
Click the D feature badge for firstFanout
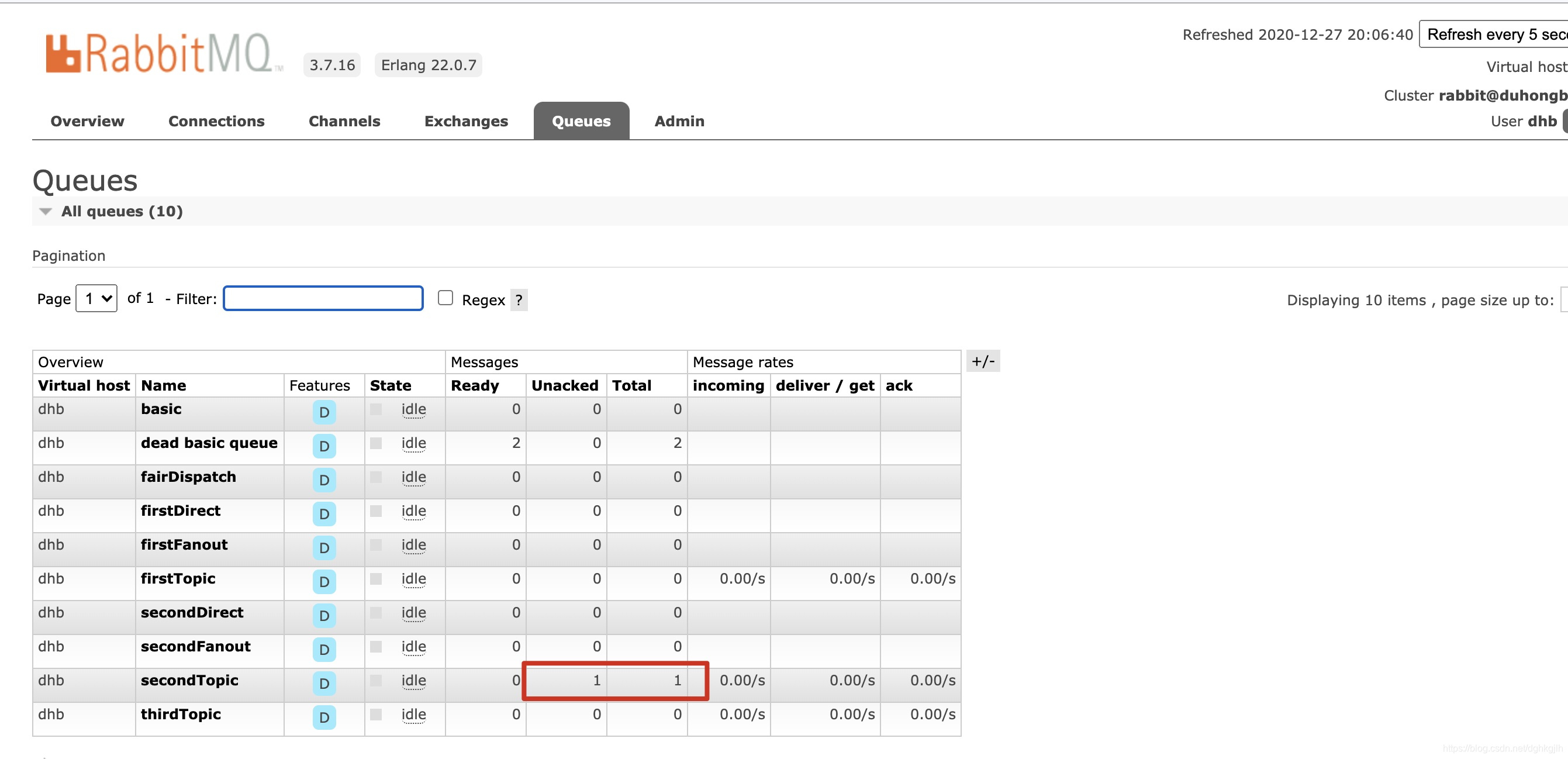tap(324, 548)
